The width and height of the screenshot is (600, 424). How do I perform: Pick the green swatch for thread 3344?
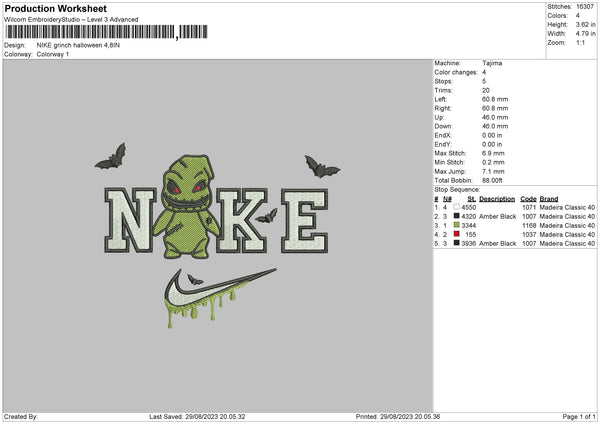point(457,225)
